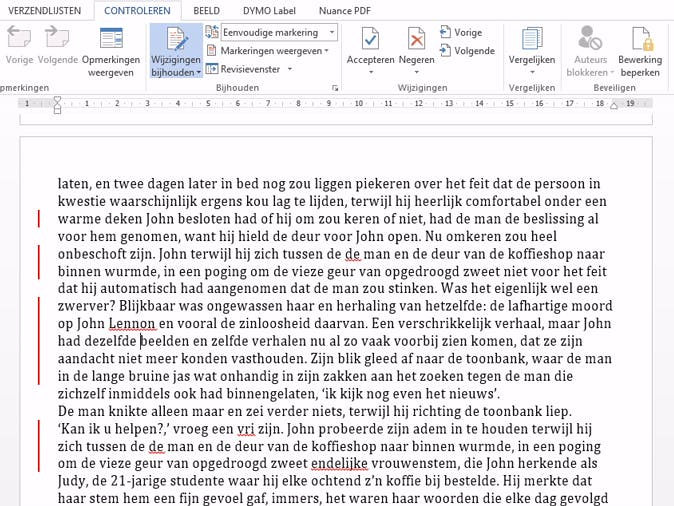The height and width of the screenshot is (506, 674).
Task: Open DYMO Label tab
Action: tap(269, 11)
